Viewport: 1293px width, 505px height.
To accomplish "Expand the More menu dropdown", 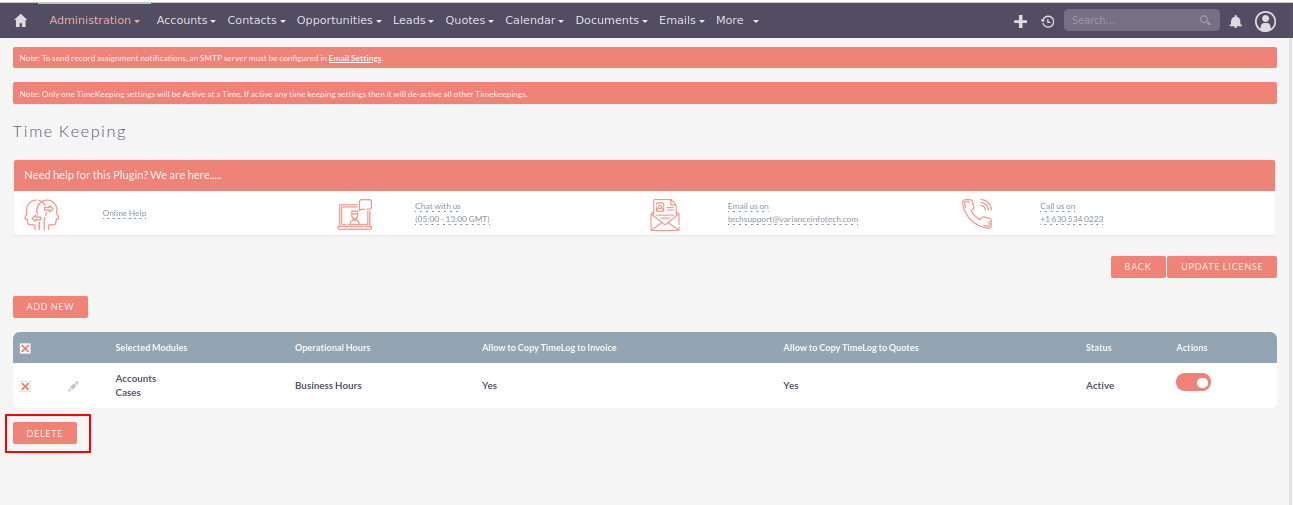I will click(x=737, y=20).
